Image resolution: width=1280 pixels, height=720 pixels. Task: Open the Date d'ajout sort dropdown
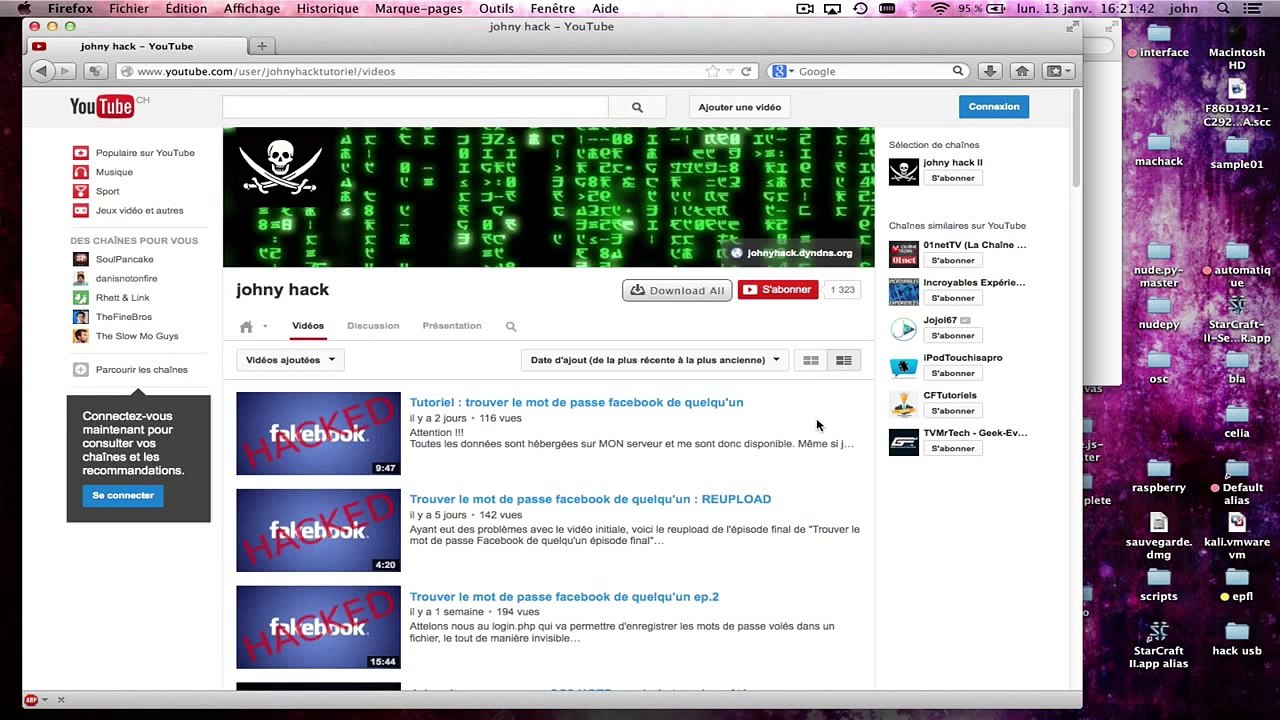click(655, 360)
